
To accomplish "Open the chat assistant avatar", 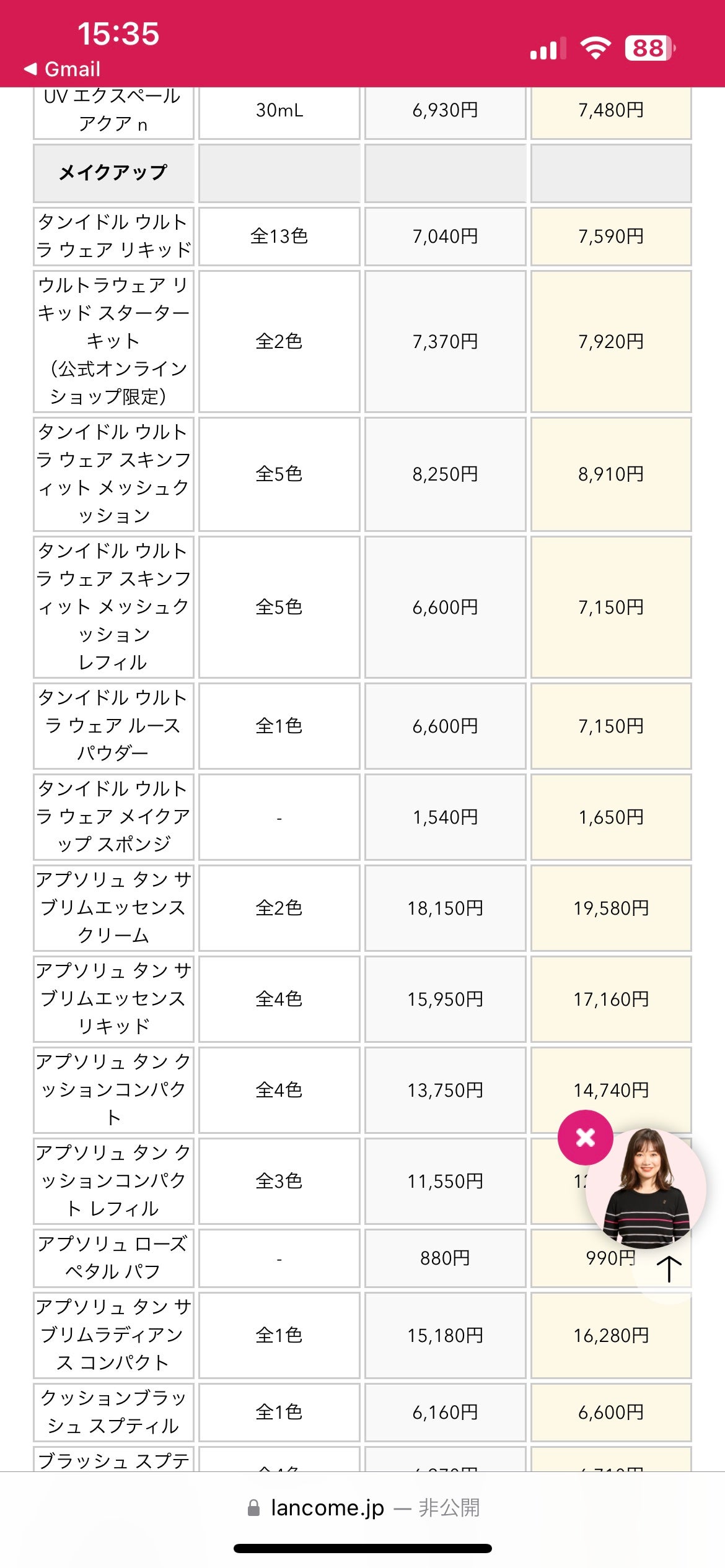I will [646, 1188].
